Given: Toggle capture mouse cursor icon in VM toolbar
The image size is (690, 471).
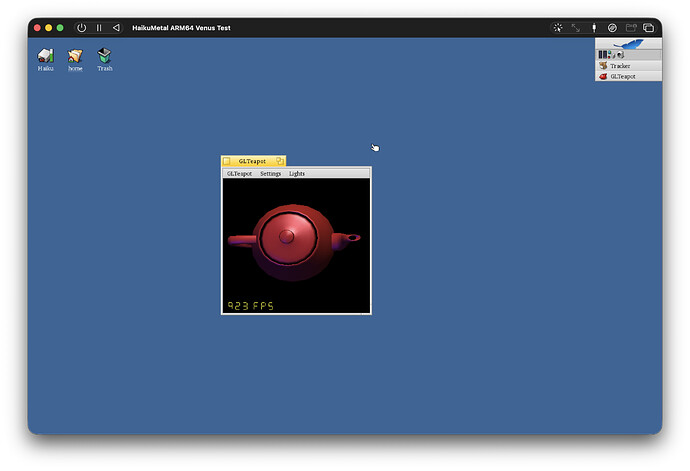Looking at the screenshot, I should [558, 28].
